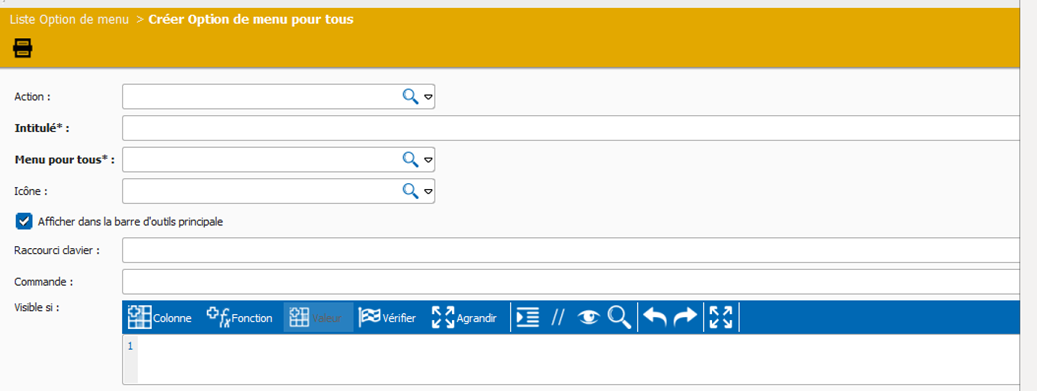Click the Colonne button in the editor toolbar
This screenshot has height=391, width=1037.
point(159,318)
